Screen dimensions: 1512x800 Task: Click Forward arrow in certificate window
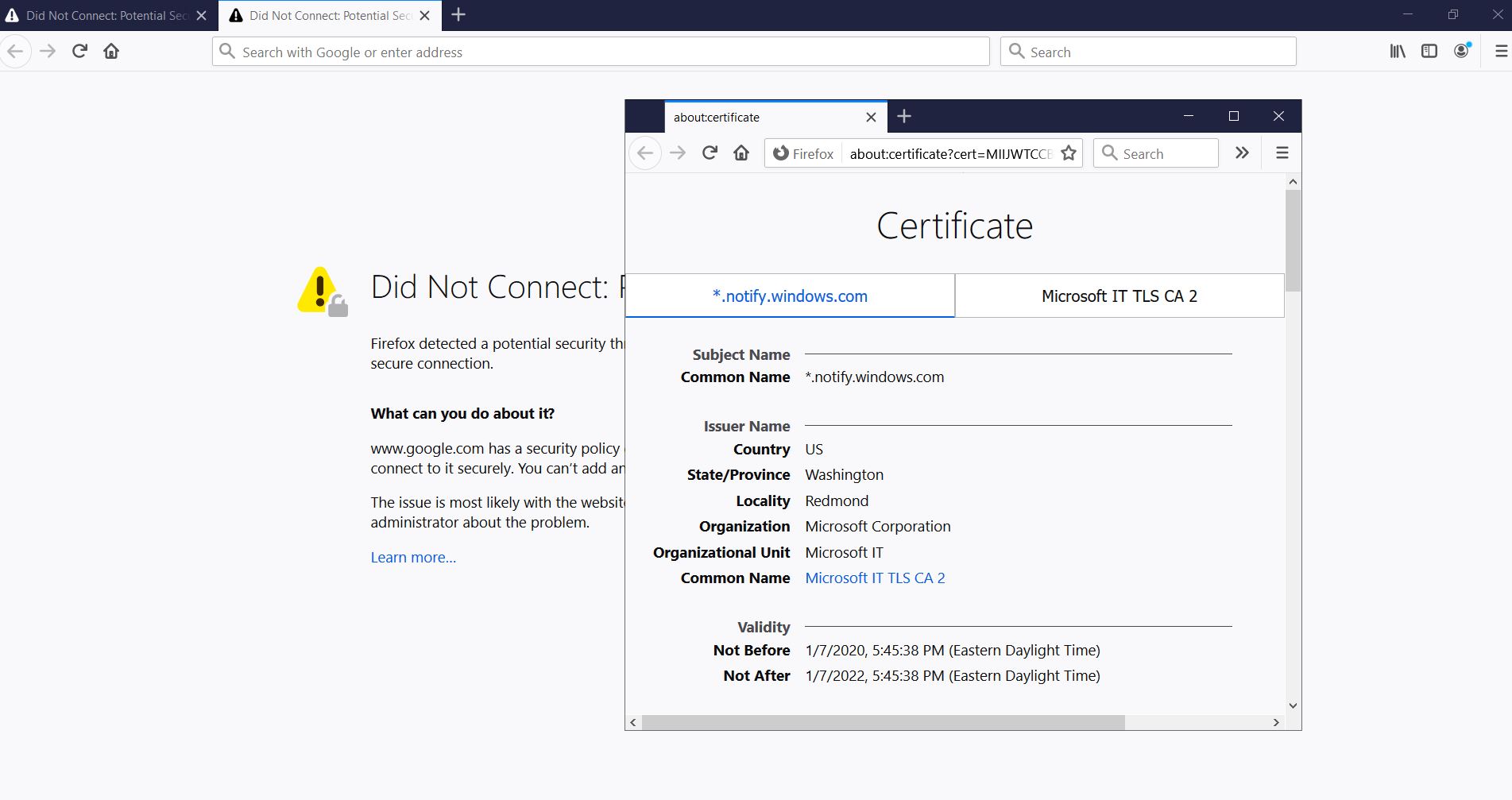678,153
